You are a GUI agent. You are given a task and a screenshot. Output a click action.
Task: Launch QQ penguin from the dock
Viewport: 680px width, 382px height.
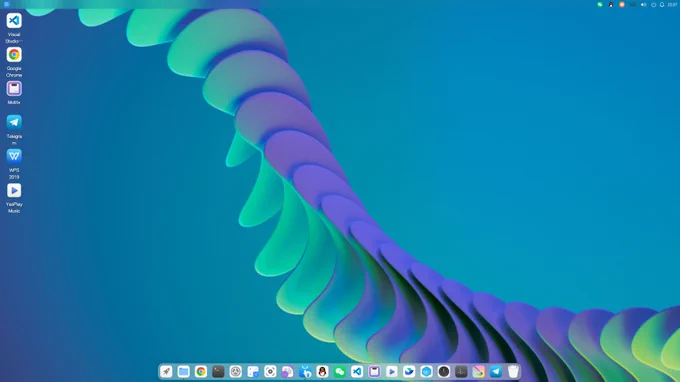(x=322, y=372)
